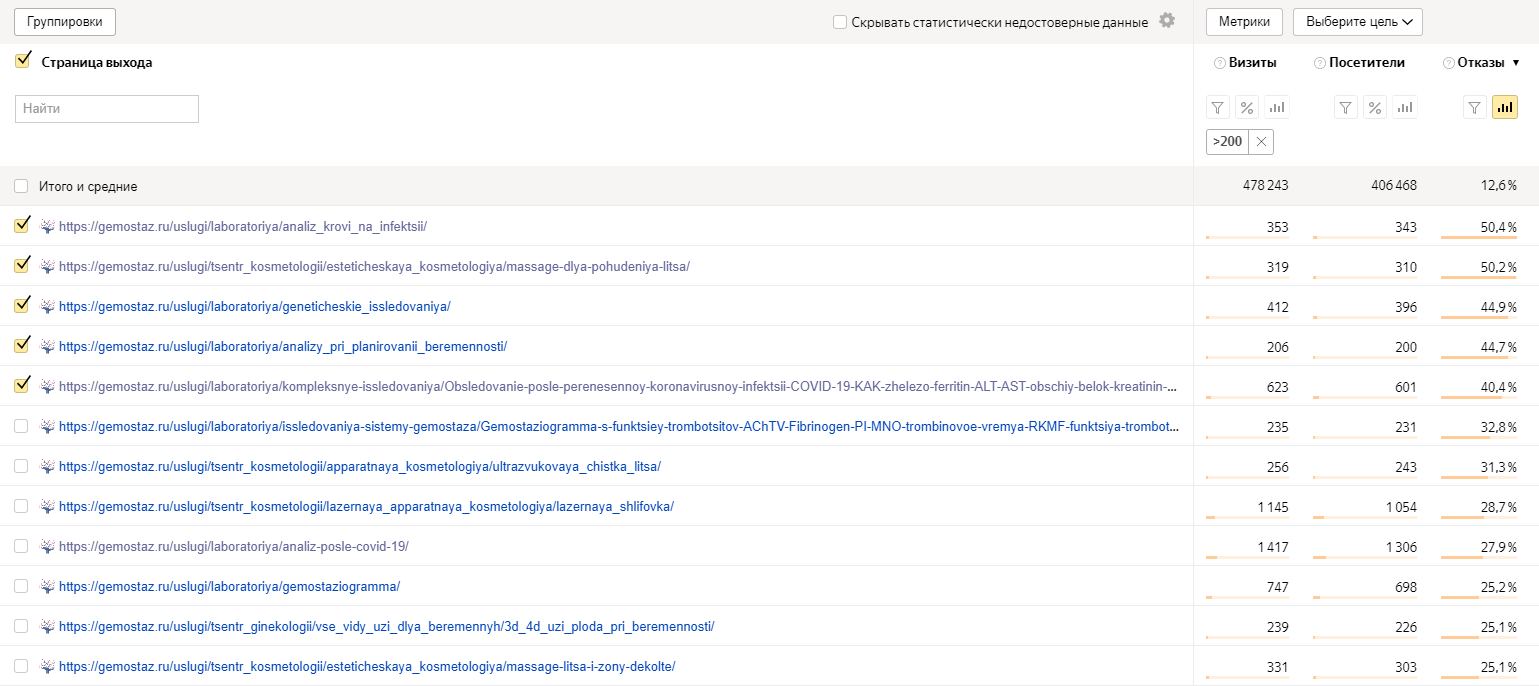Image resolution: width=1539 pixels, height=686 pixels.
Task: Click into the Найти search field
Action: click(x=107, y=109)
